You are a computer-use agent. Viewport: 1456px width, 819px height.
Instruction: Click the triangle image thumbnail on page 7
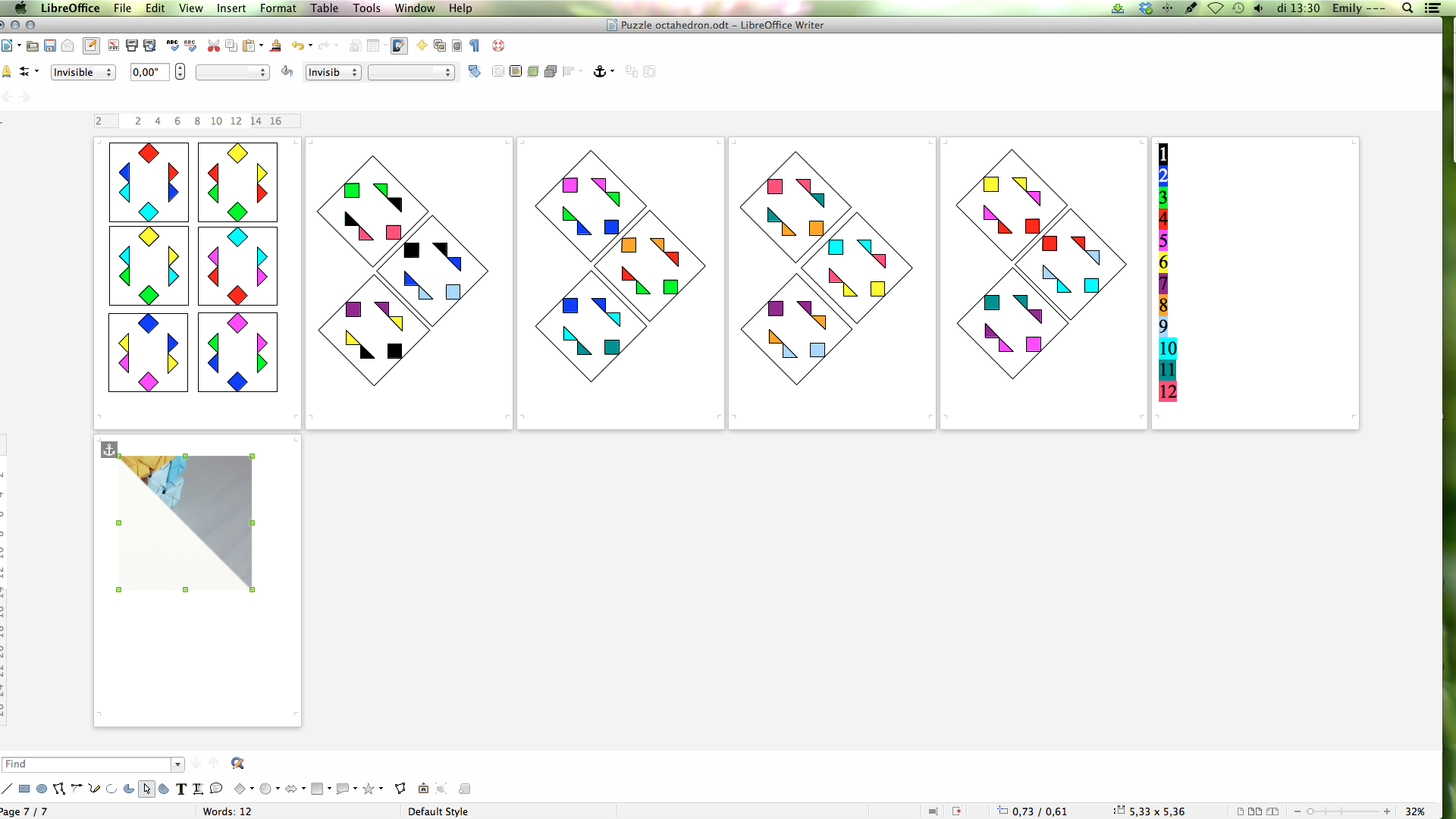[186, 521]
